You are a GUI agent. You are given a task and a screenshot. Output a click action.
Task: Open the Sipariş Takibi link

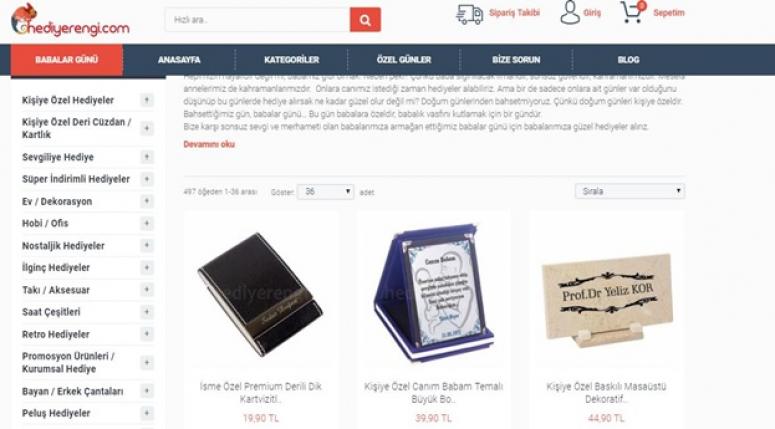[514, 13]
